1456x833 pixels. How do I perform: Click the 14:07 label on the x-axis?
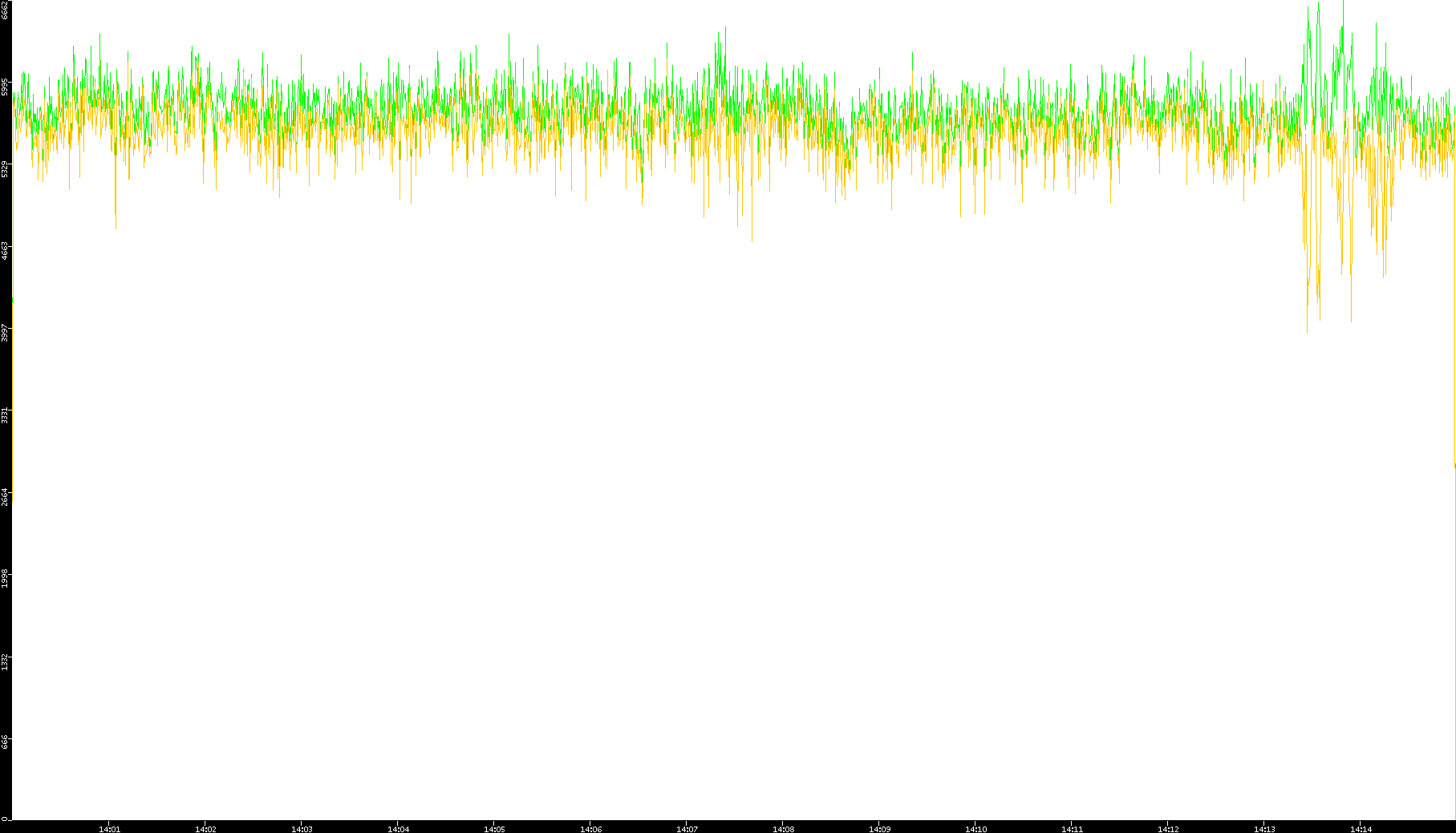687,829
